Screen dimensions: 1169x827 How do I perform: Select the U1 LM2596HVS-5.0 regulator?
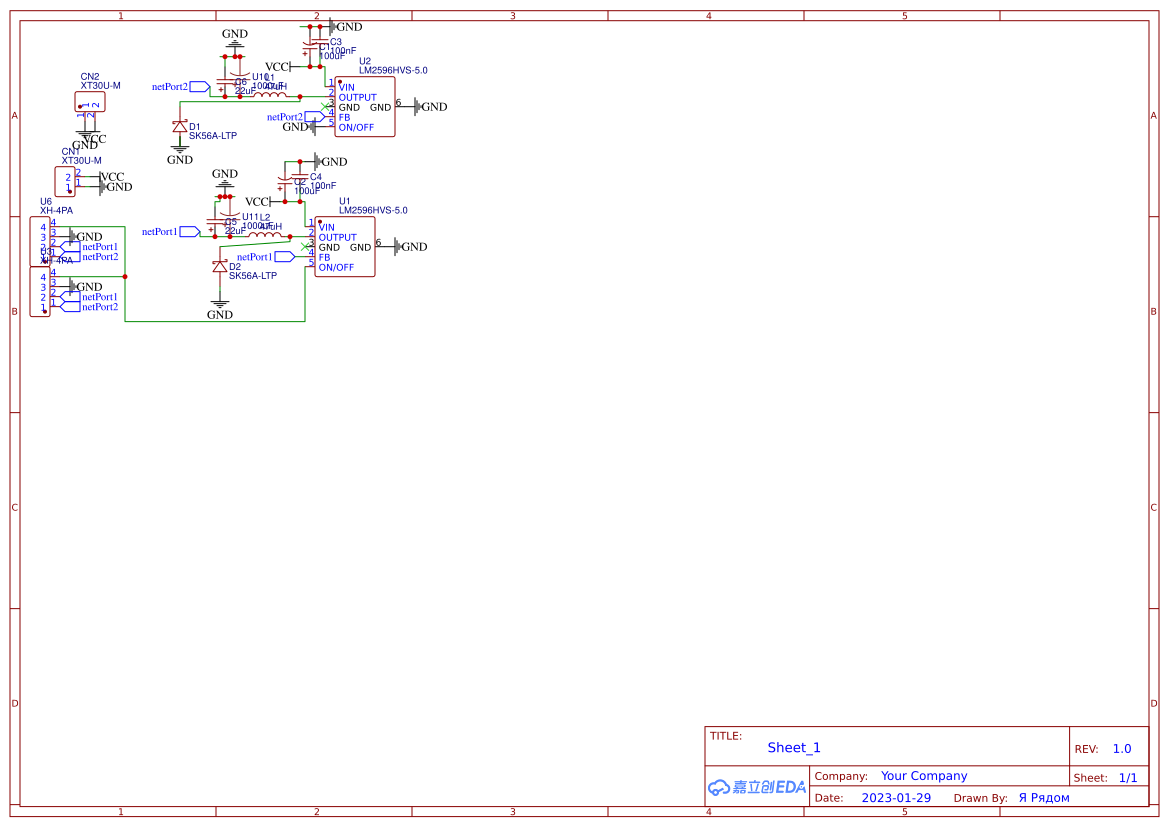pyautogui.click(x=344, y=246)
